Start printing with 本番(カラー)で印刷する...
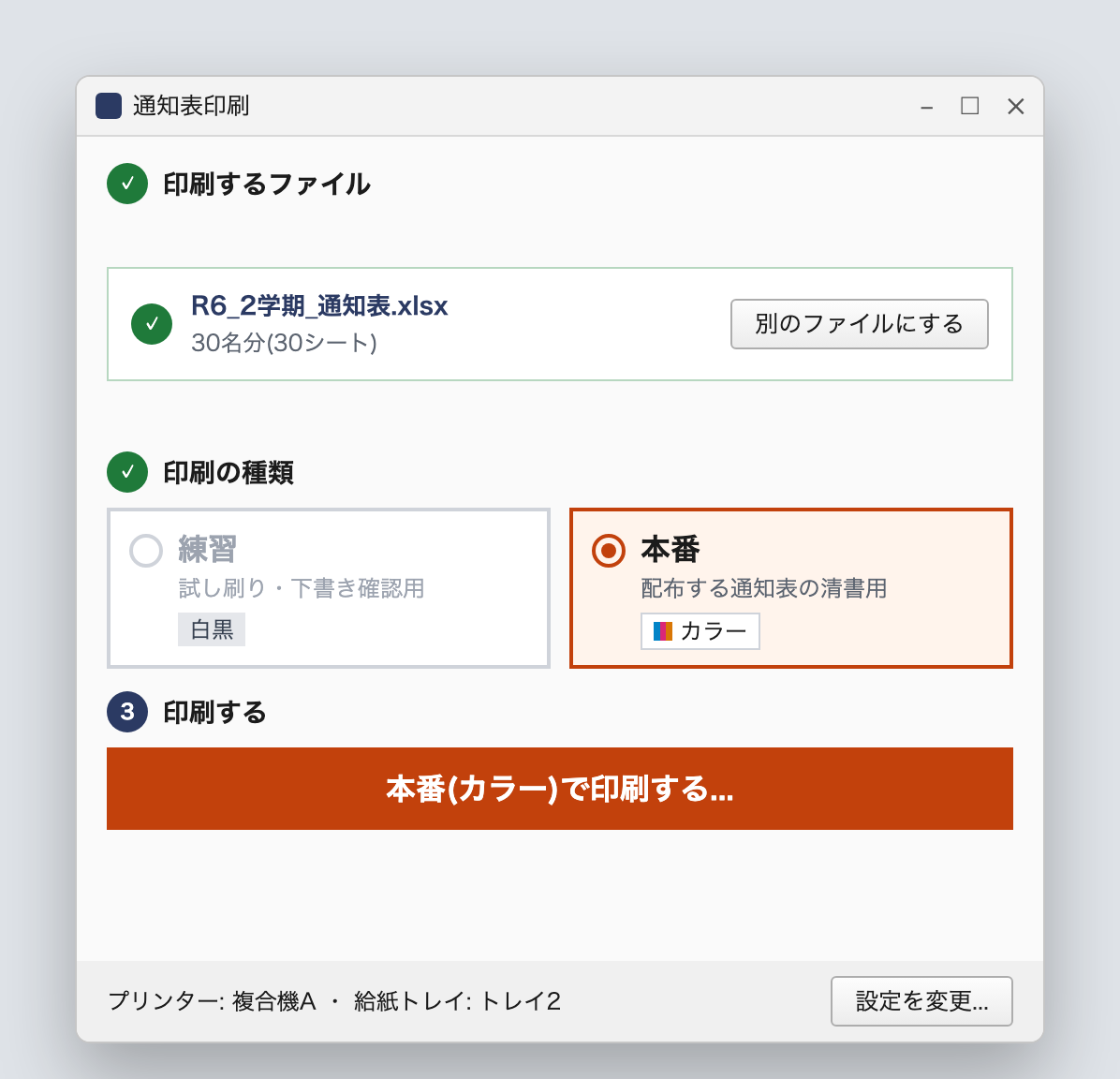 click(560, 789)
